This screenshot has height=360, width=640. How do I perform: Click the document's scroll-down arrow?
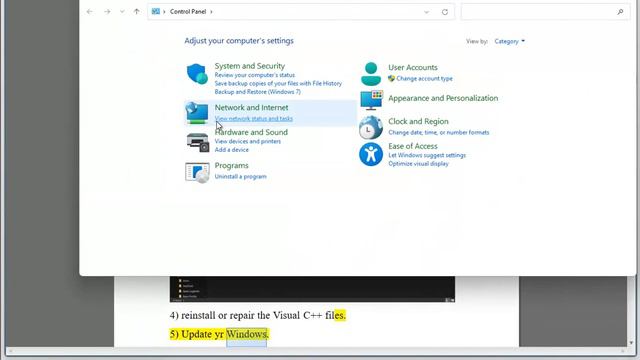pos(631,343)
